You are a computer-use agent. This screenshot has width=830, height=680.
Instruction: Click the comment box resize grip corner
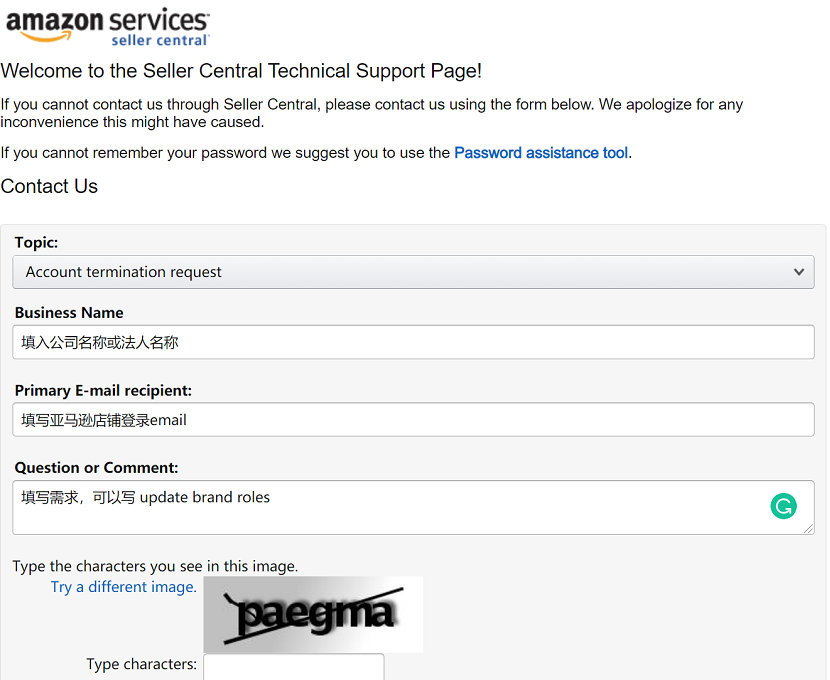coord(808,529)
